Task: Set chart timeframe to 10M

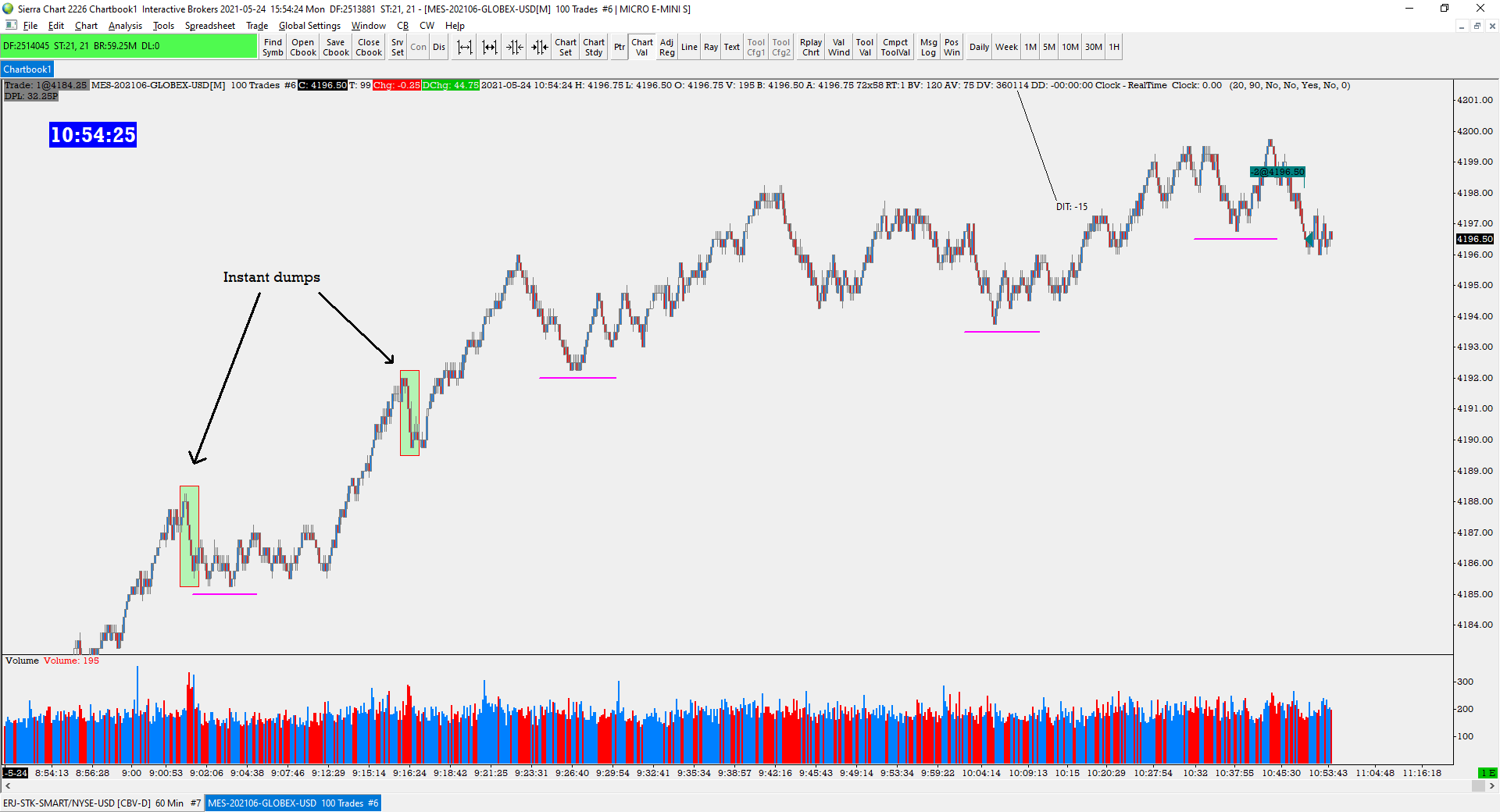Action: pyautogui.click(x=1070, y=47)
